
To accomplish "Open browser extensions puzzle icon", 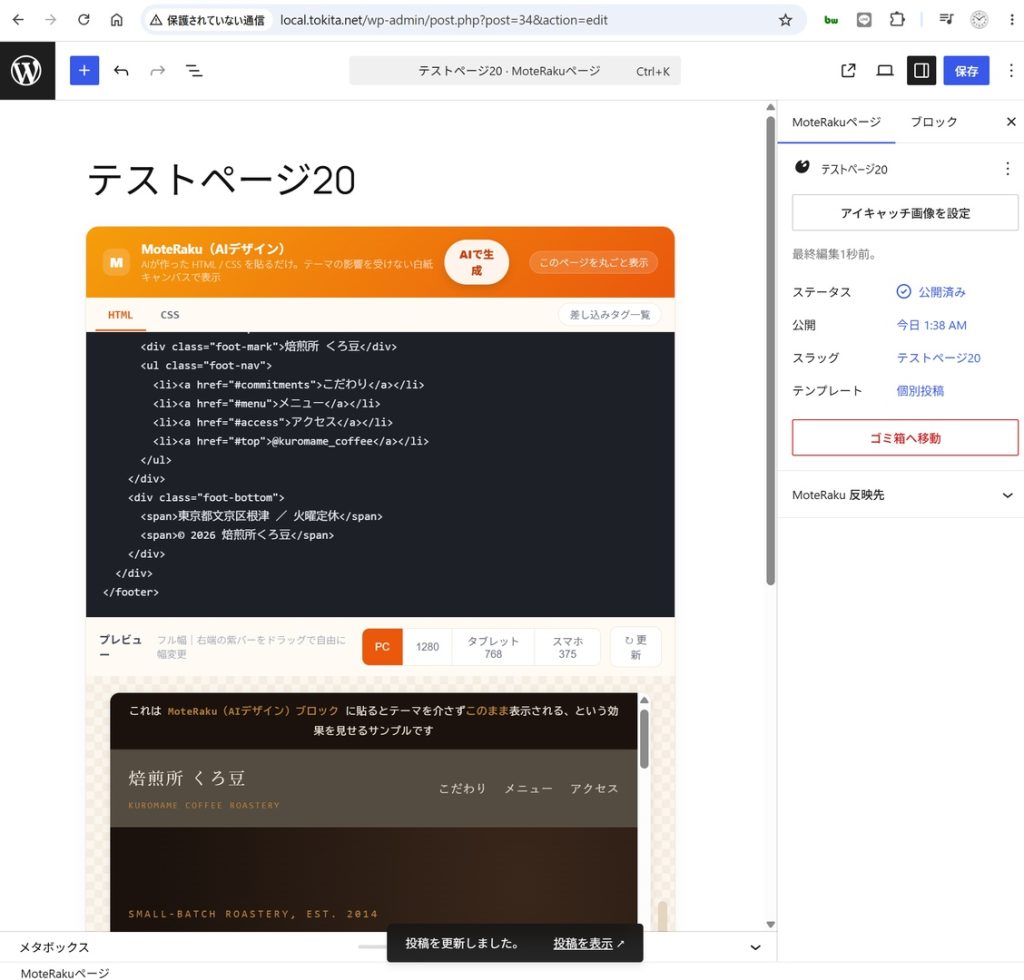I will click(897, 20).
